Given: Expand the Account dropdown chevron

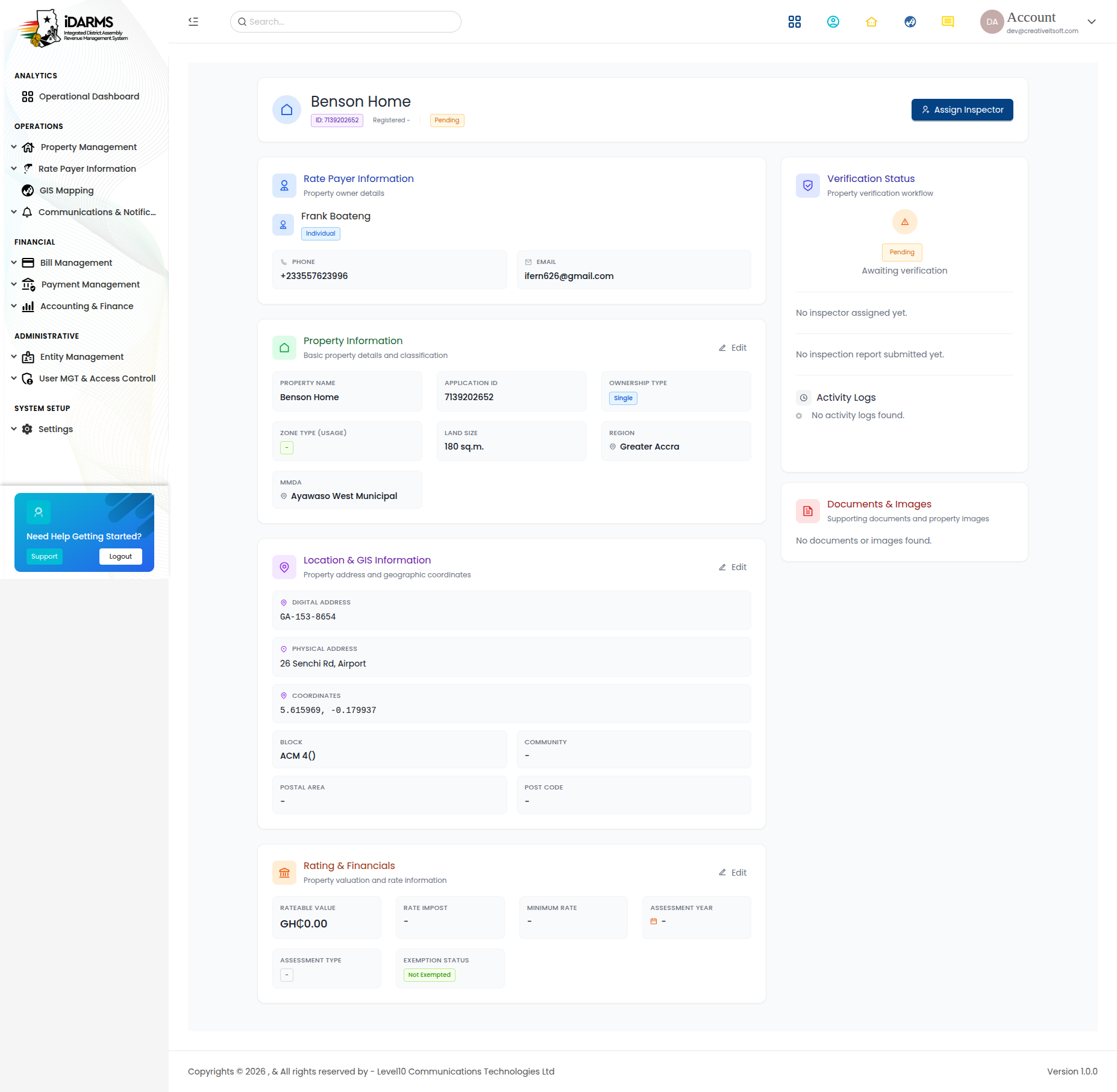Looking at the screenshot, I should click(x=1092, y=22).
